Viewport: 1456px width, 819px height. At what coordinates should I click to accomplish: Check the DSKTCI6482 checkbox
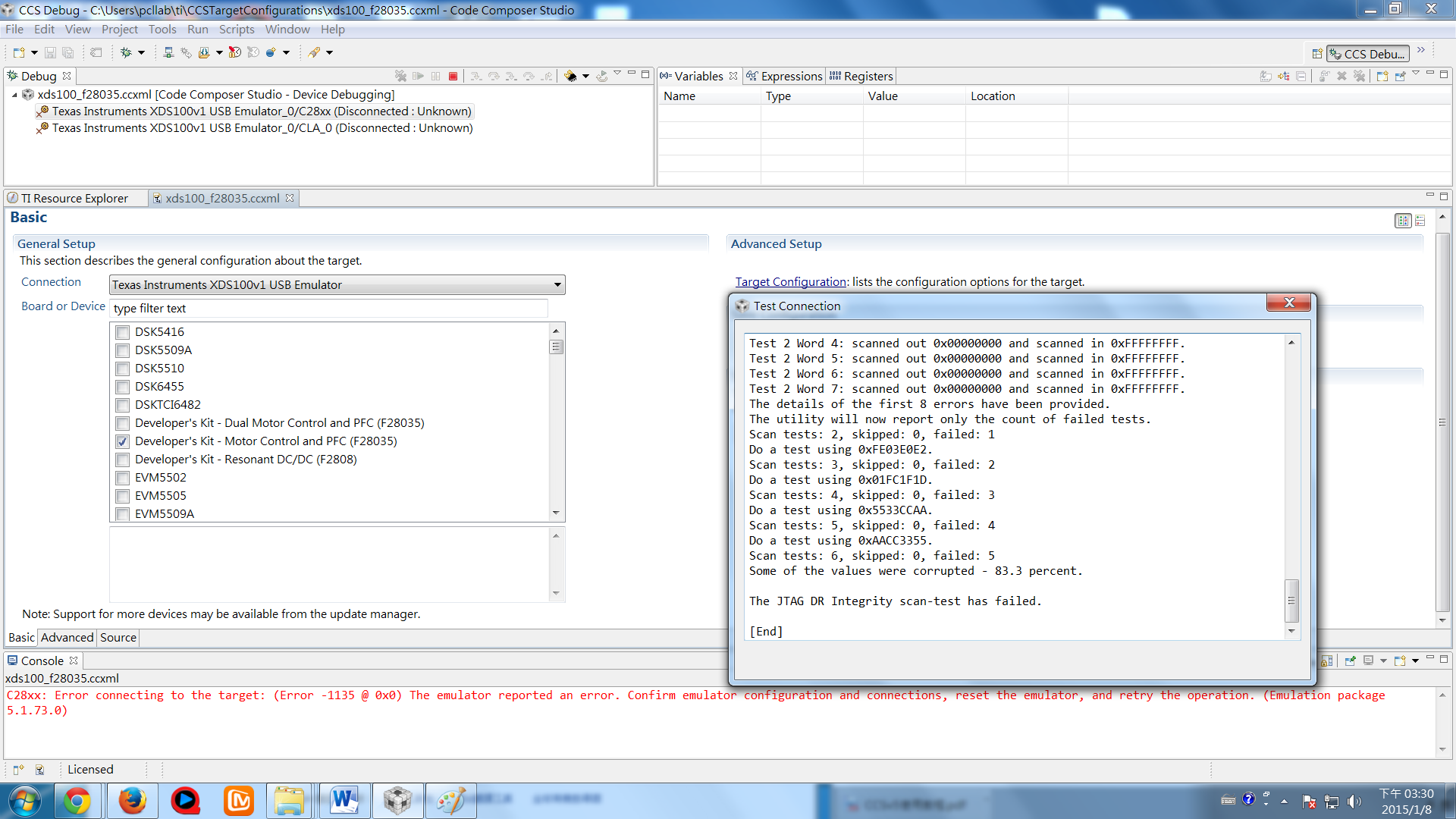coord(122,405)
